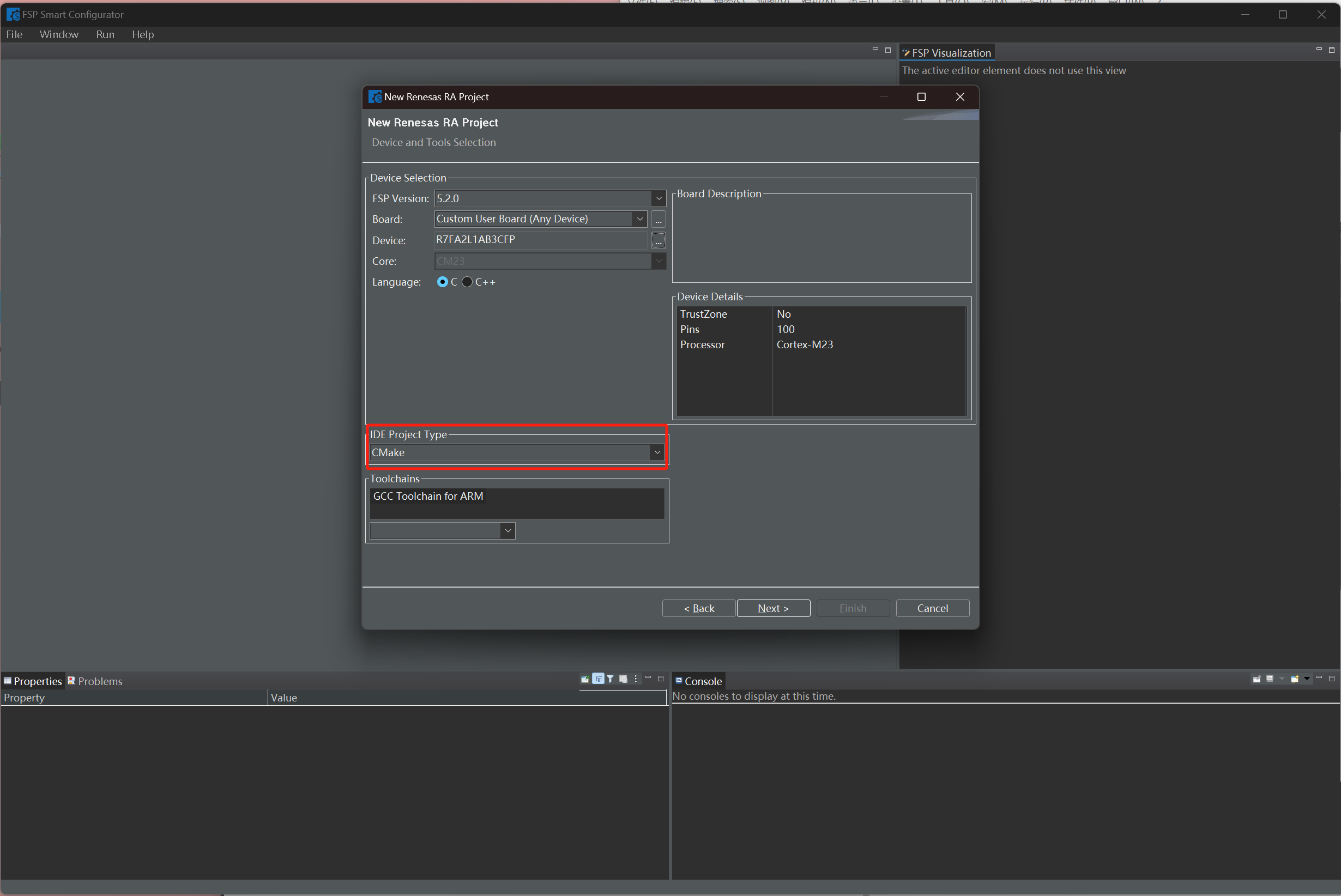The image size is (1341, 896).
Task: Minimize the FSP Visualization panel
Action: click(x=1319, y=50)
